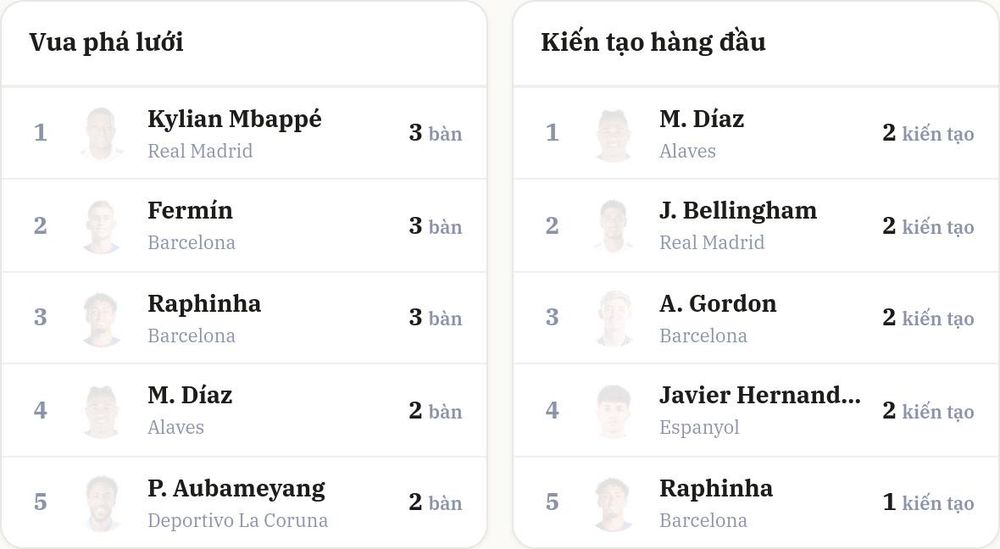
Task: Select M. Díaz's avatar in the scorers list
Action: [101, 411]
